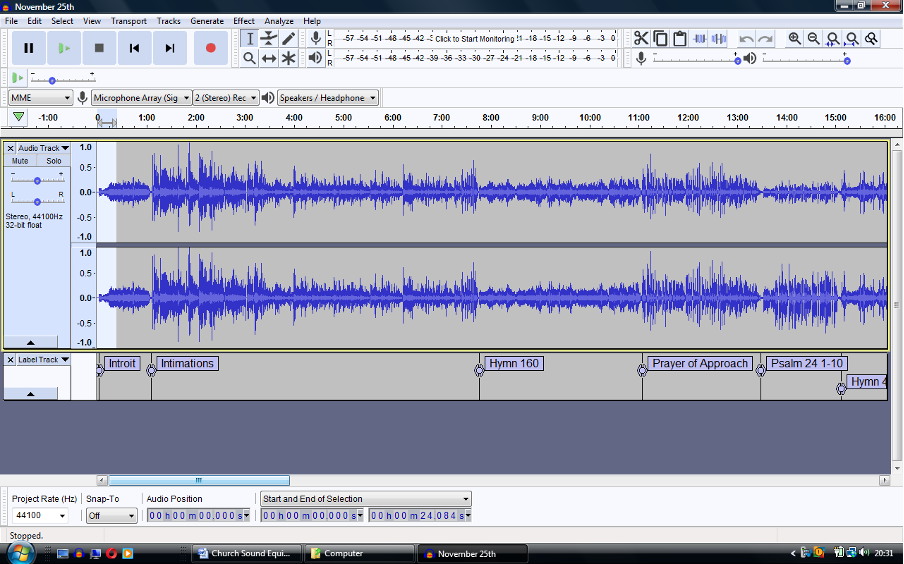Select the Selection (I-beam) tool

click(x=250, y=39)
